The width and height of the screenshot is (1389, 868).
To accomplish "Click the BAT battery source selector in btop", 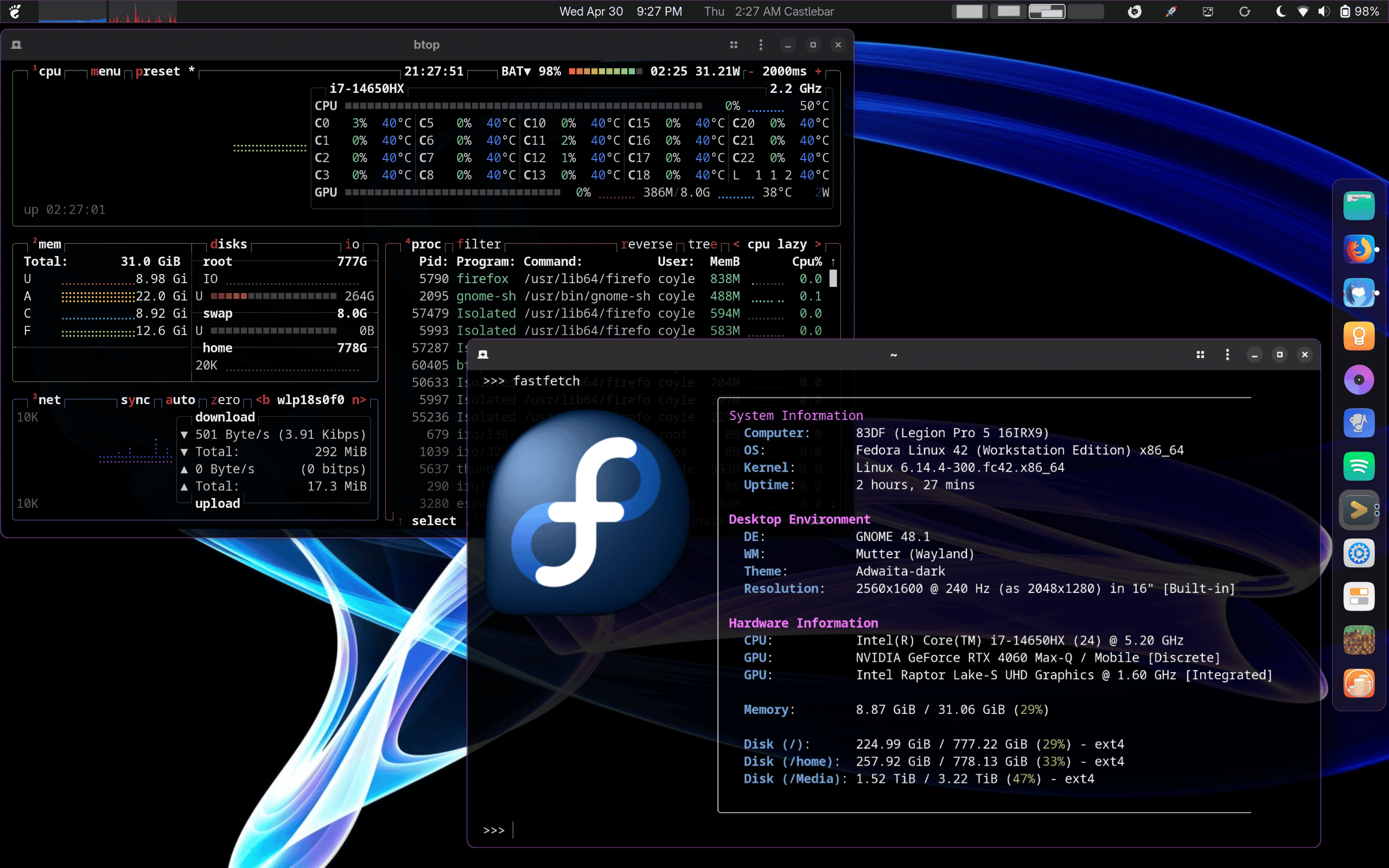I will pos(516,71).
